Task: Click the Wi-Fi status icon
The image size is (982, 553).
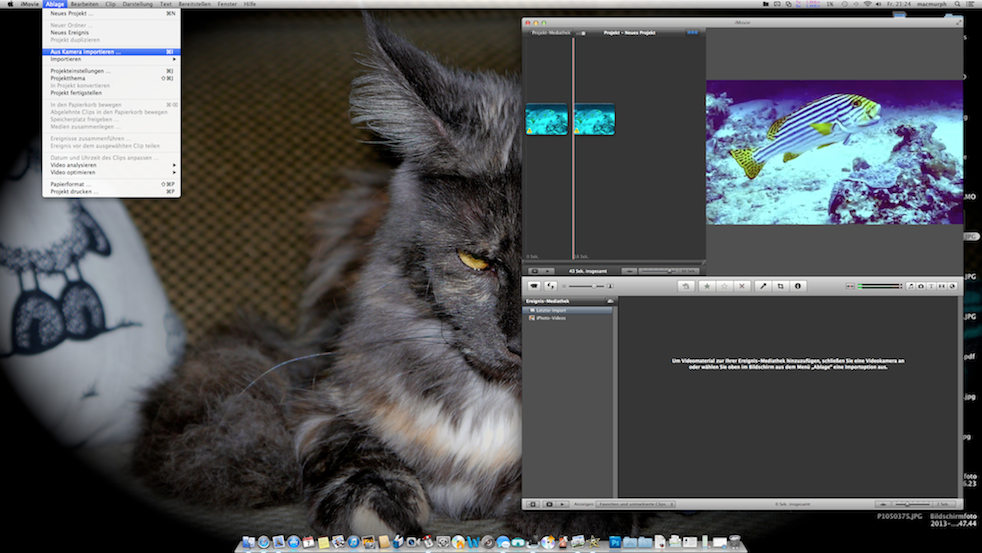Action: pyautogui.click(x=867, y=4)
